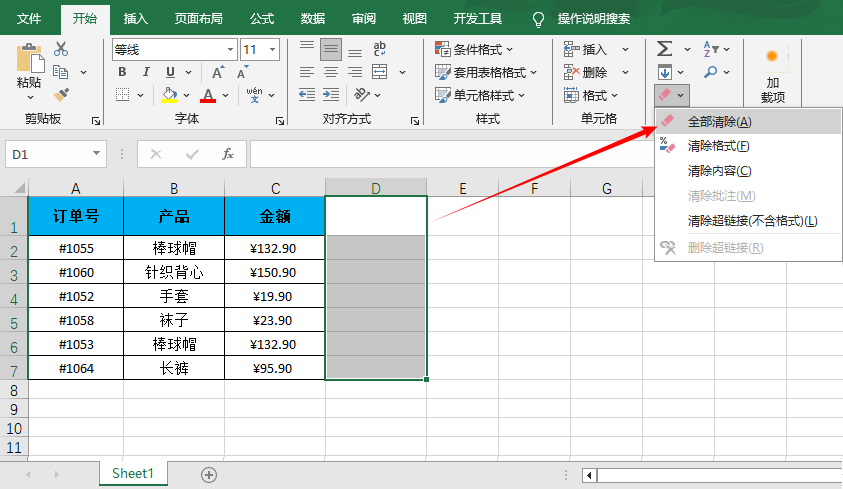Center text horizontally

(x=331, y=72)
